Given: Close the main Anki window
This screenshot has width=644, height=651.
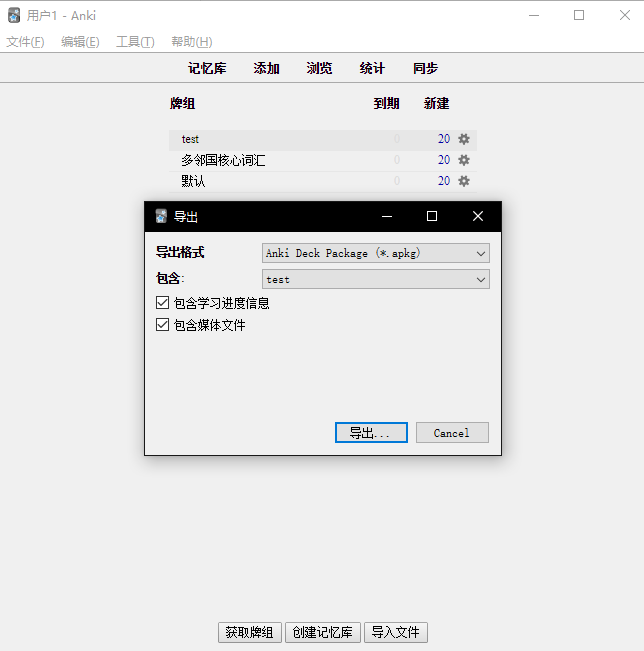Looking at the screenshot, I should click(625, 15).
